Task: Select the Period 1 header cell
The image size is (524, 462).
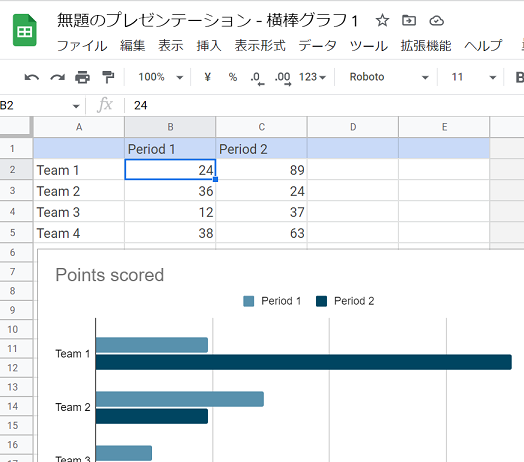Action: click(170, 149)
